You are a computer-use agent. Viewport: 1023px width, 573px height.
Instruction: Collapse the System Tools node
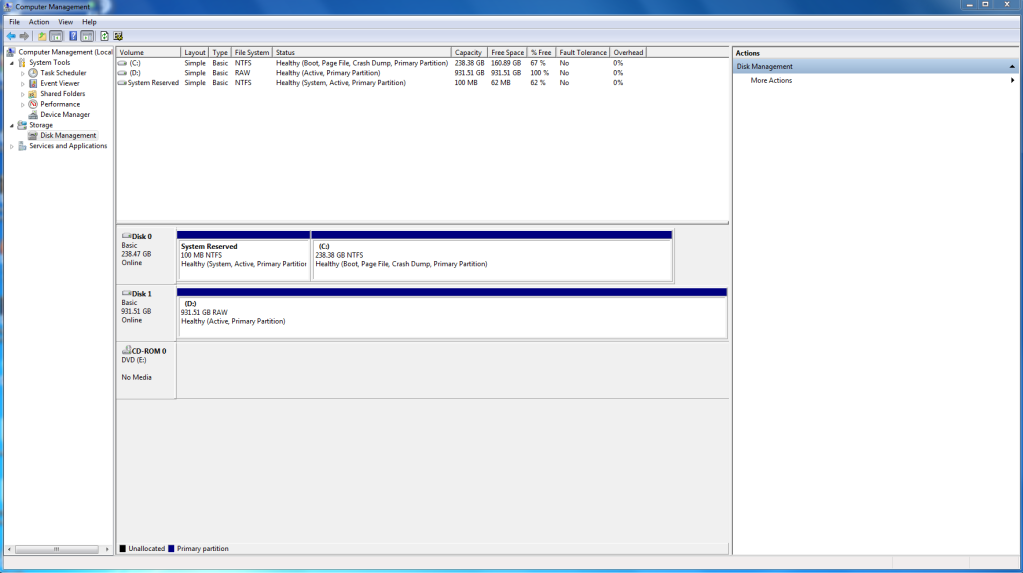(12, 62)
